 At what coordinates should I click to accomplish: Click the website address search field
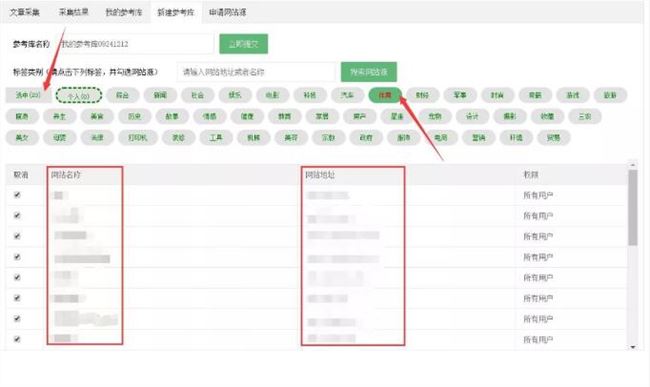pyautogui.click(x=256, y=72)
